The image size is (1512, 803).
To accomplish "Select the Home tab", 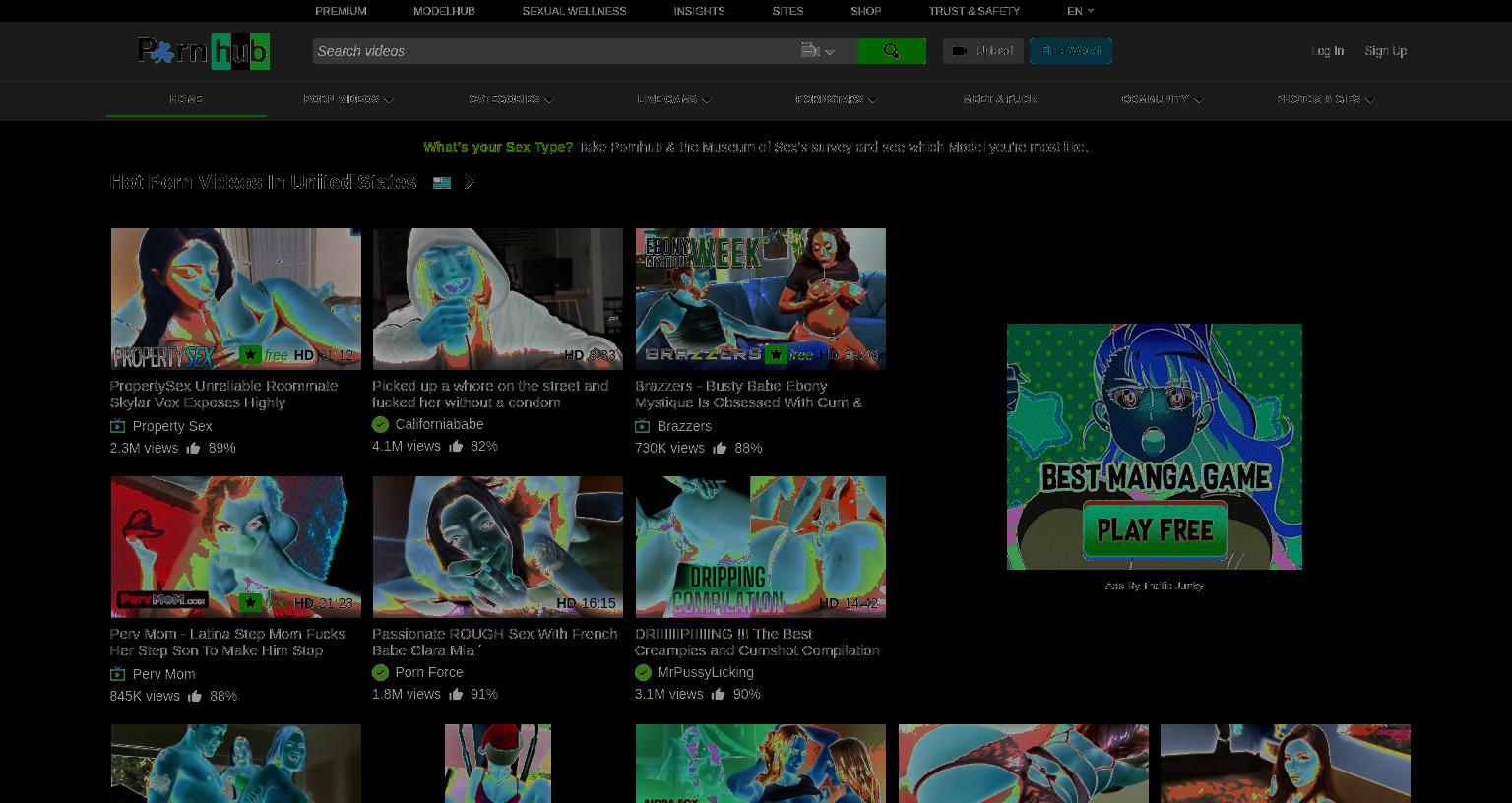I will (x=186, y=99).
